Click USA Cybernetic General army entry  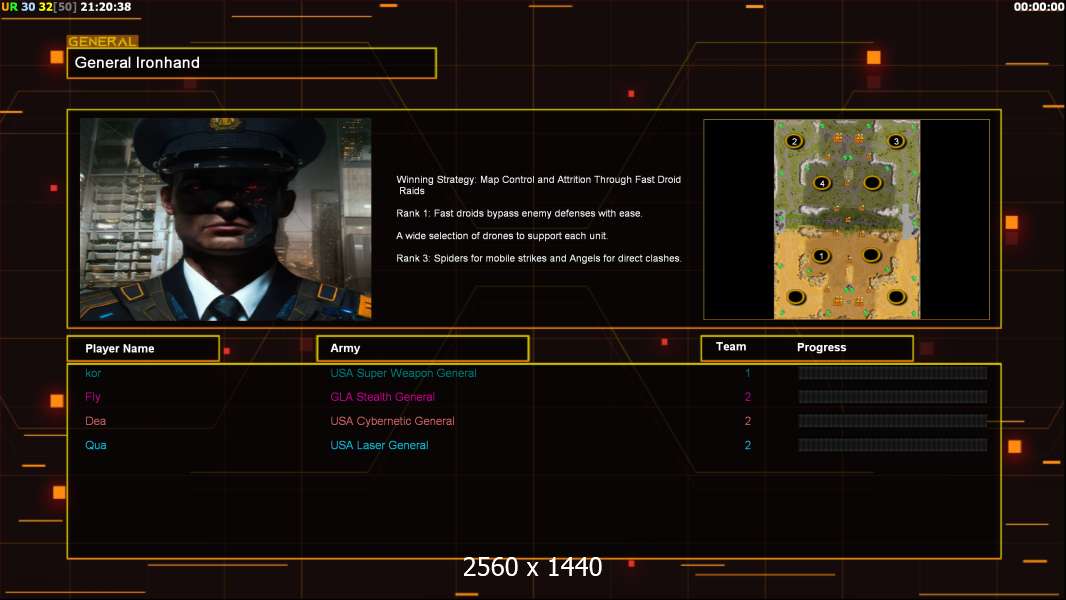point(392,421)
